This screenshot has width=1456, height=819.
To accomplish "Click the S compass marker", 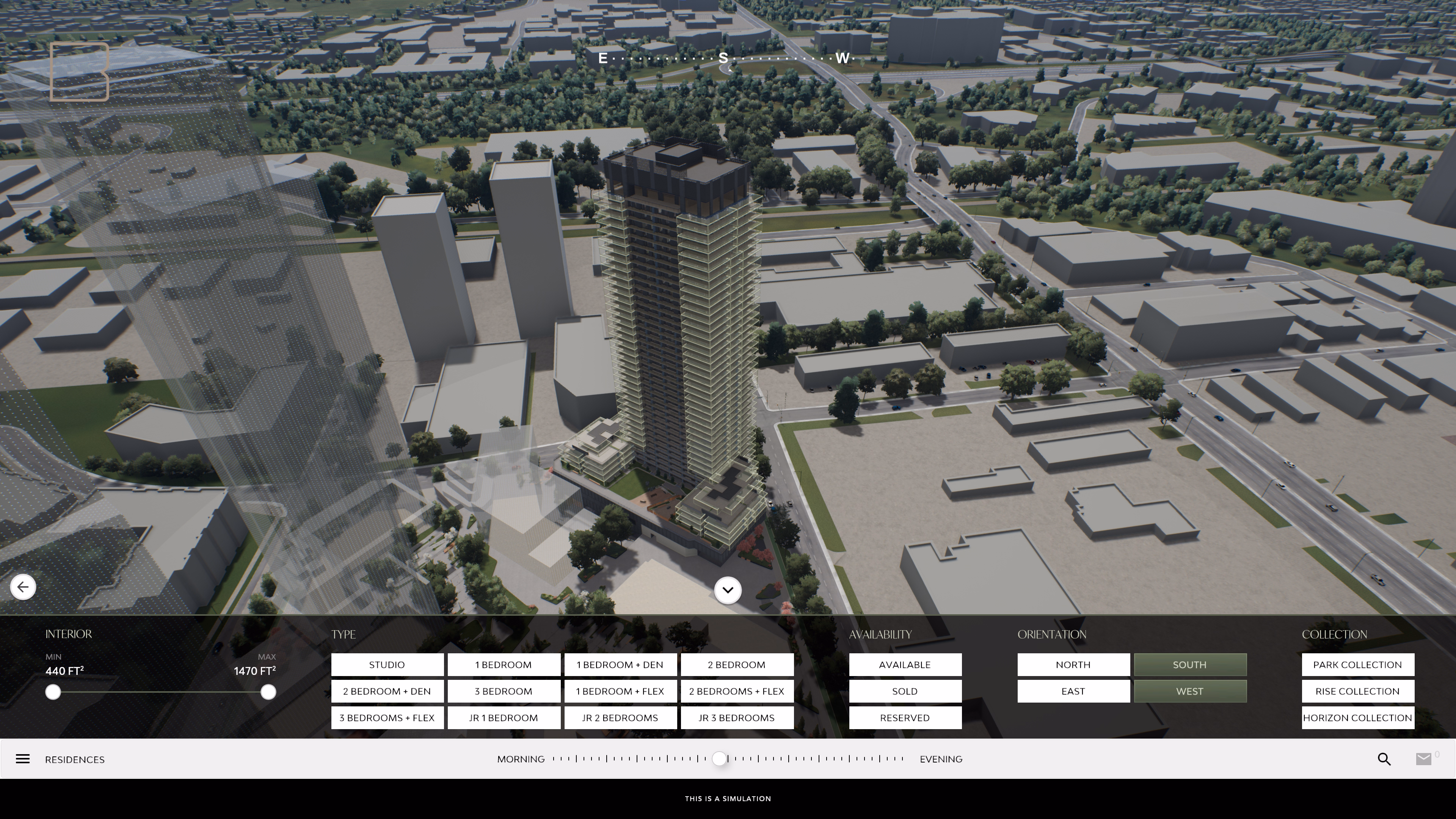I will 723,58.
